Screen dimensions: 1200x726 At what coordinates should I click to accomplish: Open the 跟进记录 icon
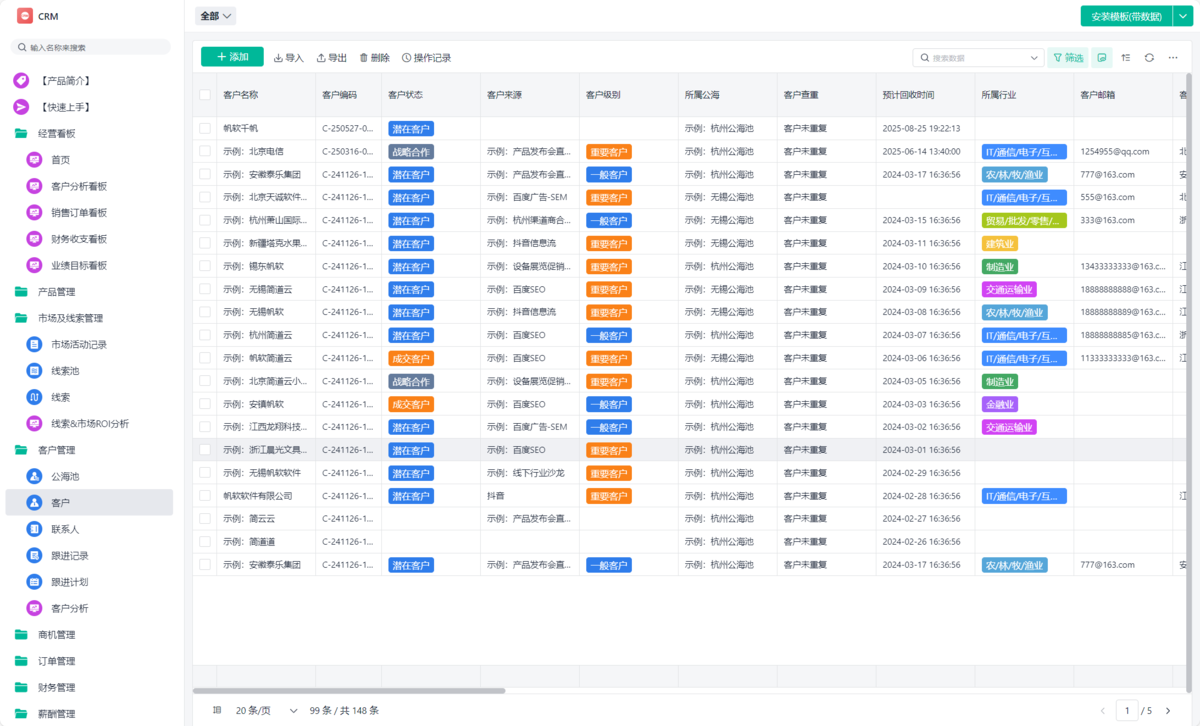tap(34, 555)
